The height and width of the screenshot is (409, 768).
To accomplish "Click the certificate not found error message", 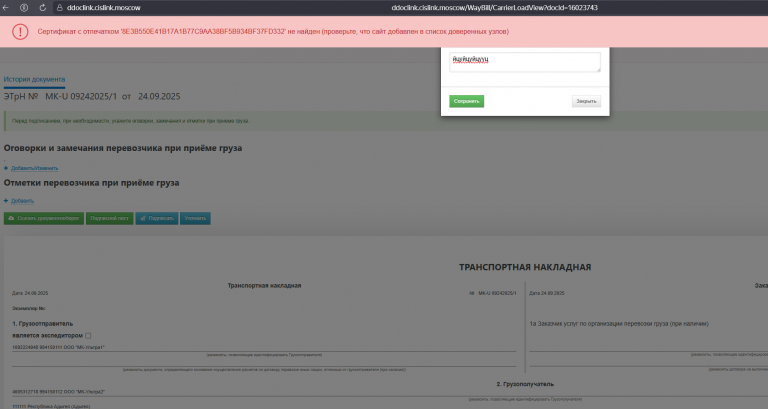I will [x=273, y=31].
